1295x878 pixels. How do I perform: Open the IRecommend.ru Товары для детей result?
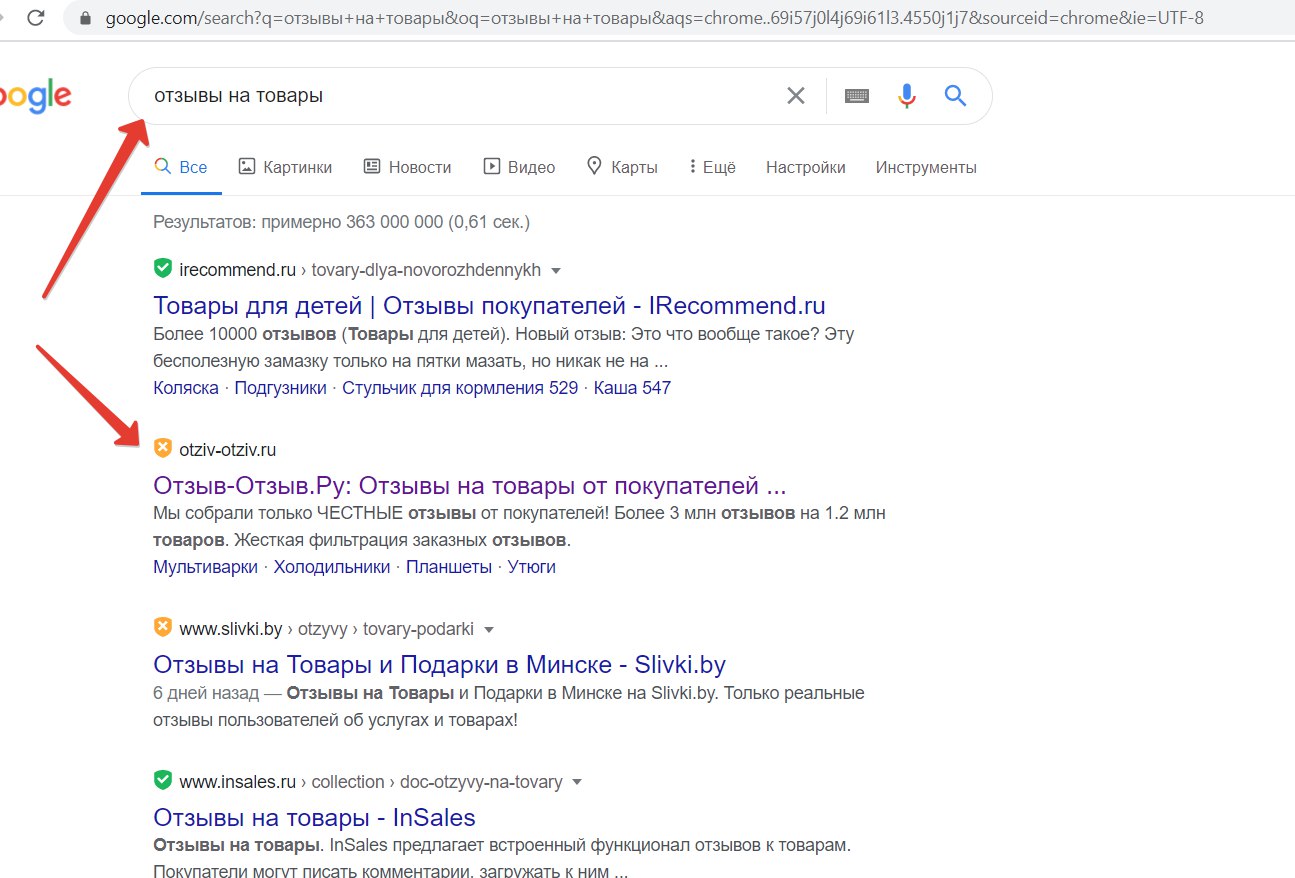click(490, 305)
